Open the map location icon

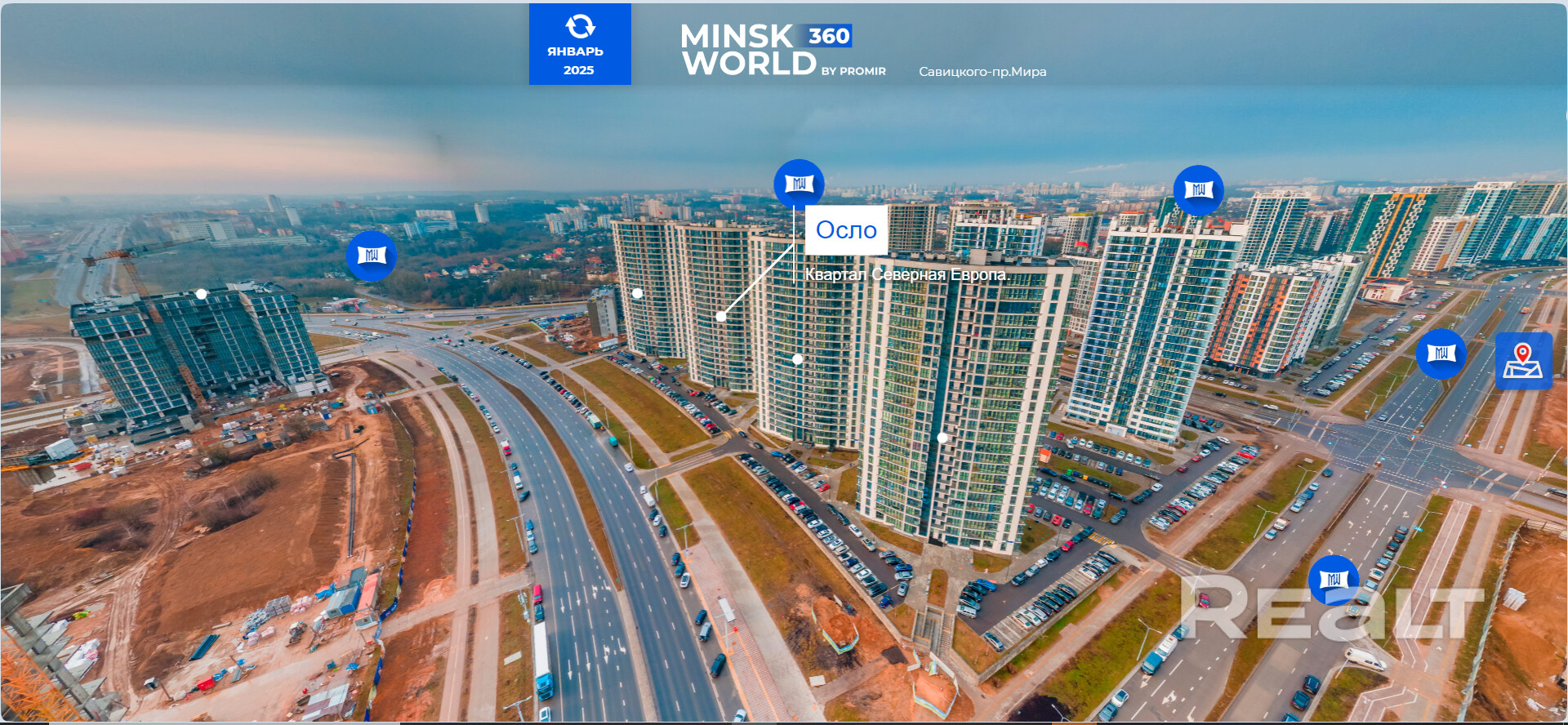click(1523, 361)
